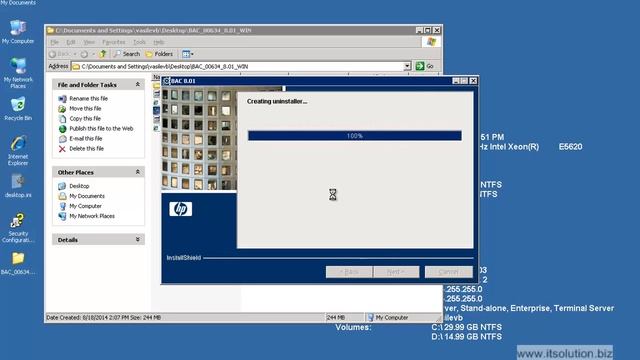Click Creating uninstaller text in installer
The image size is (640, 360).
pyautogui.click(x=277, y=101)
